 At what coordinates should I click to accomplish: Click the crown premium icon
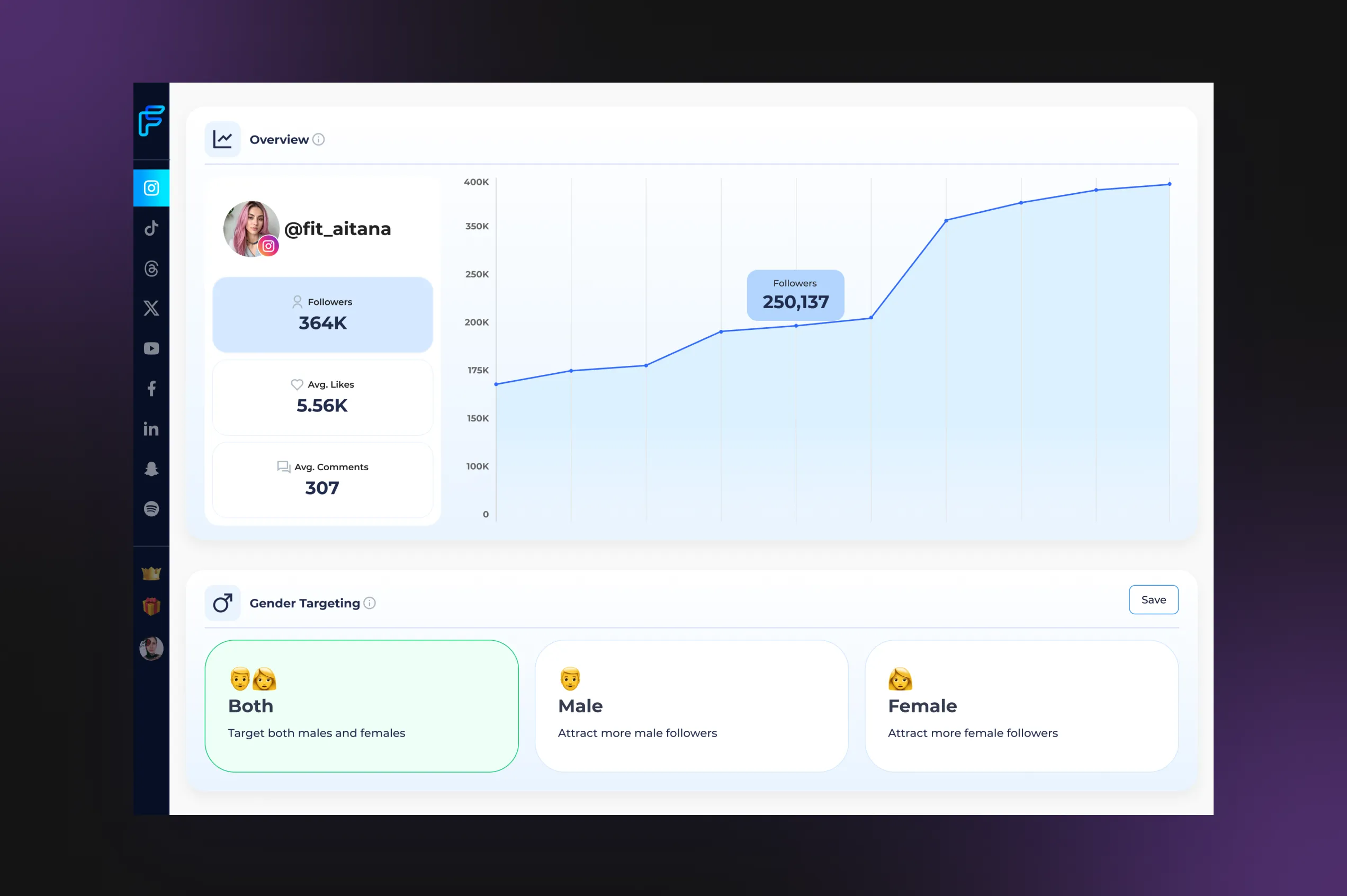(151, 572)
